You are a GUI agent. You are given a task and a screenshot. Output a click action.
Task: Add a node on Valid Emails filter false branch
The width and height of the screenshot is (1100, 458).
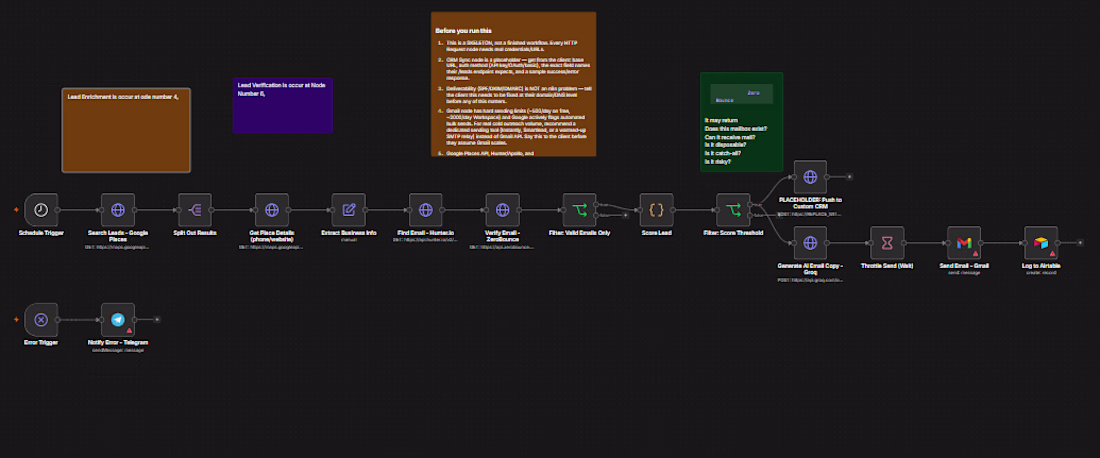coord(625,215)
